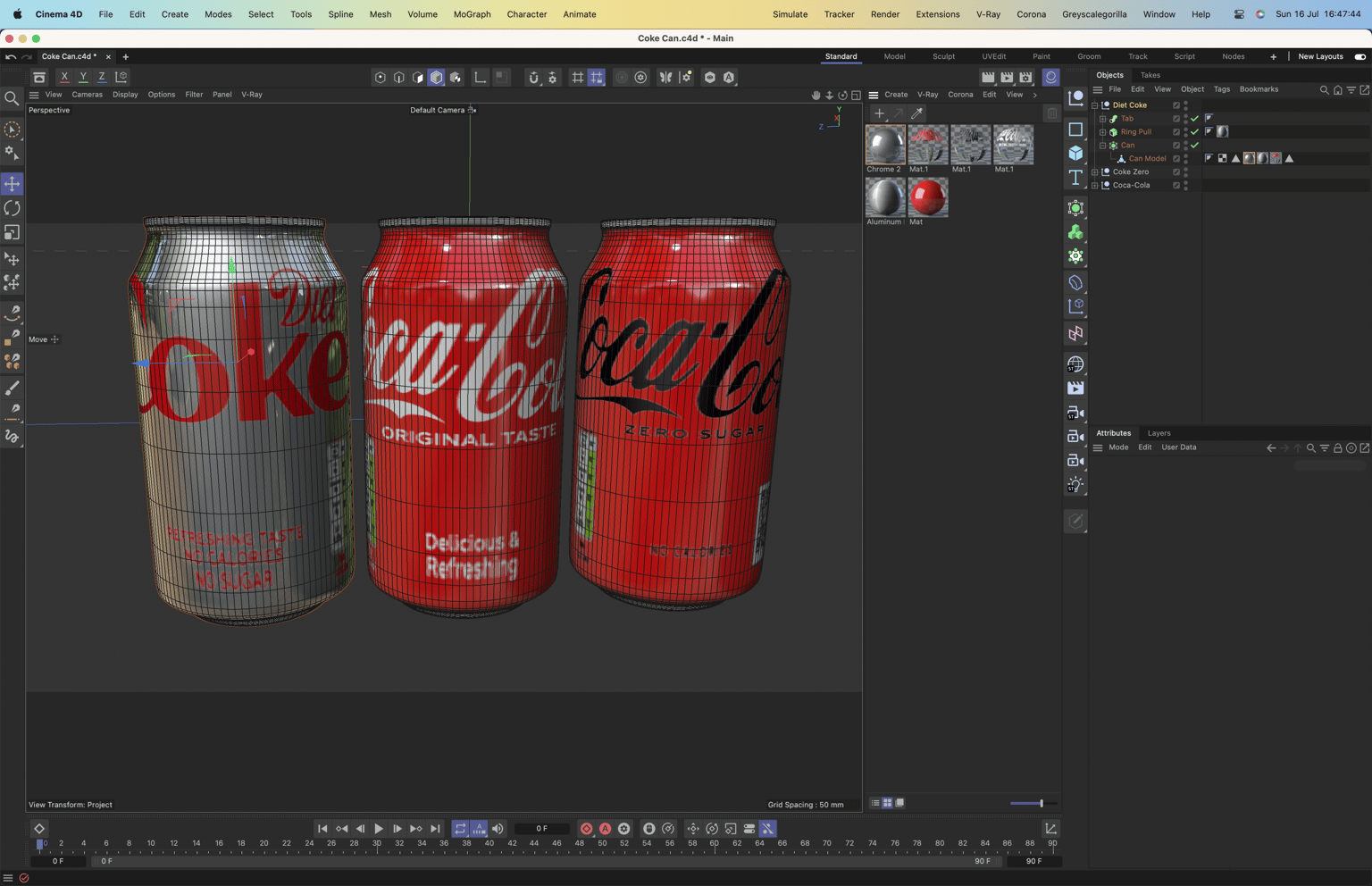This screenshot has height=886, width=1372.
Task: Click the eyedropper in Material Manager
Action: click(x=916, y=113)
